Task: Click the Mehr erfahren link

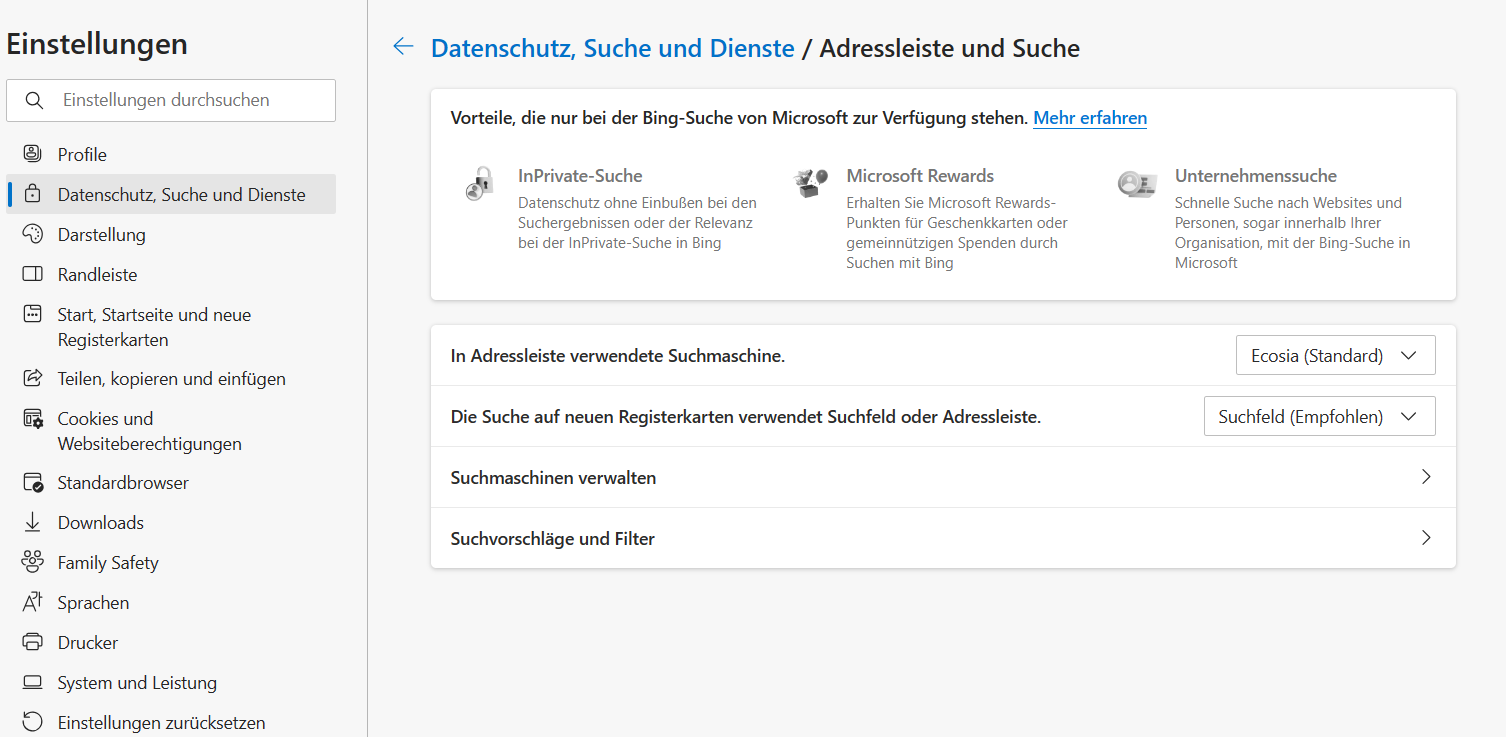Action: [1090, 118]
